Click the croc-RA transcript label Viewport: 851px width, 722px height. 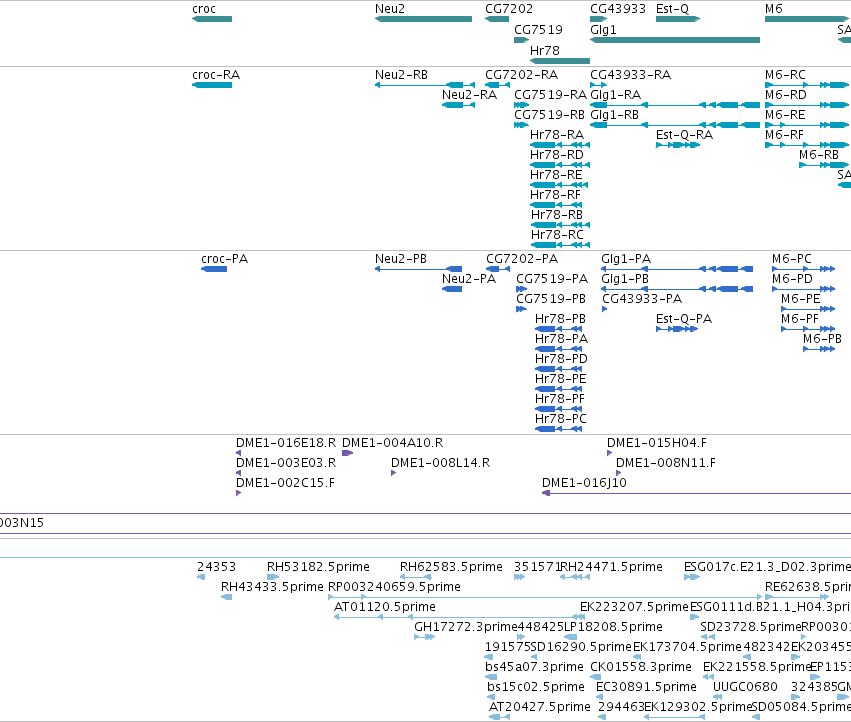point(216,75)
